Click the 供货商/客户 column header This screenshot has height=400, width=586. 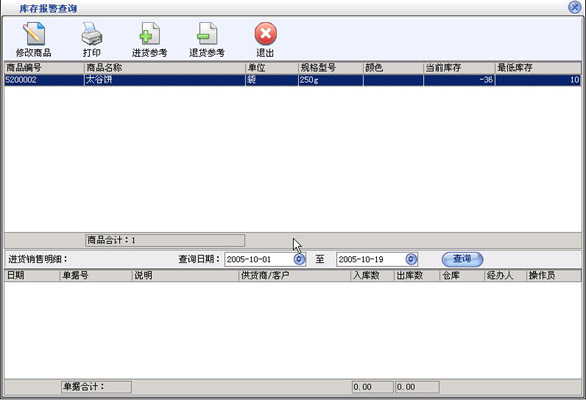click(294, 276)
